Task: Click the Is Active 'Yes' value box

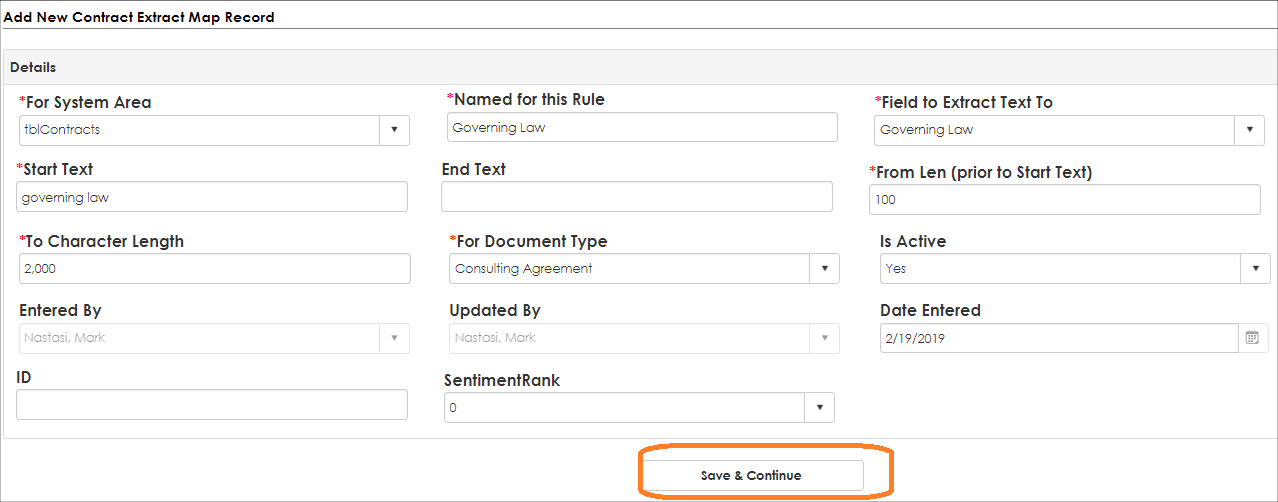Action: (1060, 268)
